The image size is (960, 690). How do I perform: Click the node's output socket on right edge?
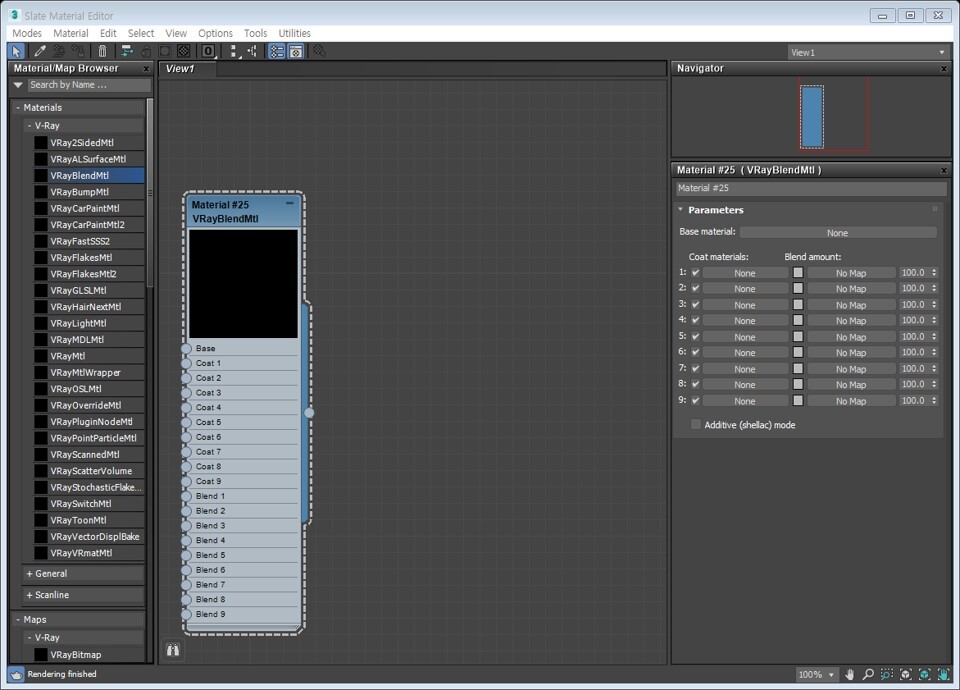point(309,413)
